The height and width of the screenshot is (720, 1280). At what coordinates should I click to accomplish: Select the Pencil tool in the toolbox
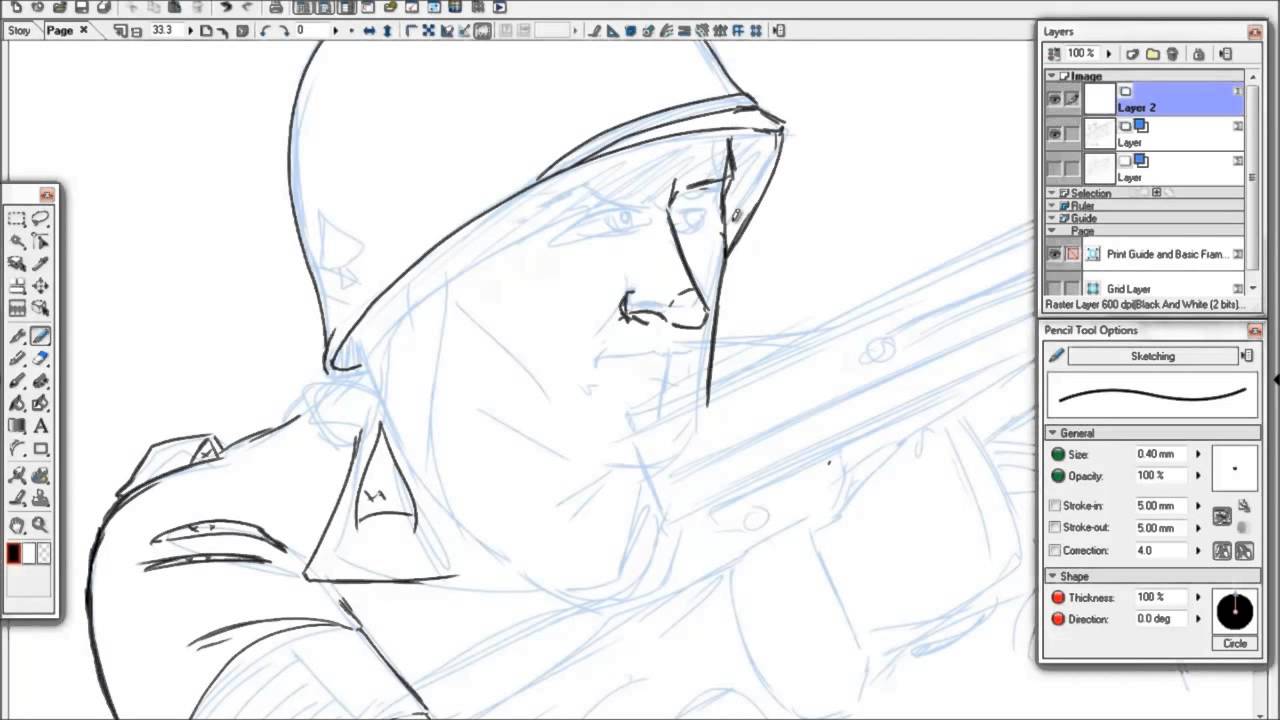(x=40, y=336)
